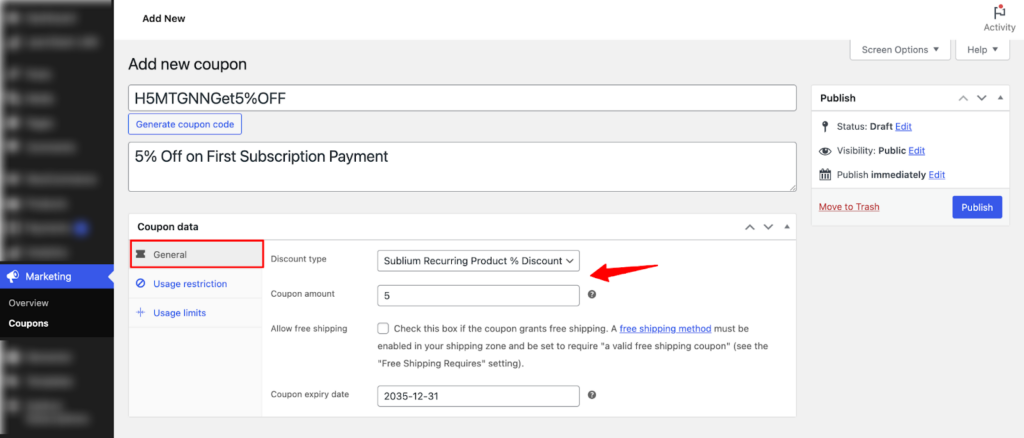The image size is (1024, 438).
Task: Expand the Screen Options panel
Action: 900,49
